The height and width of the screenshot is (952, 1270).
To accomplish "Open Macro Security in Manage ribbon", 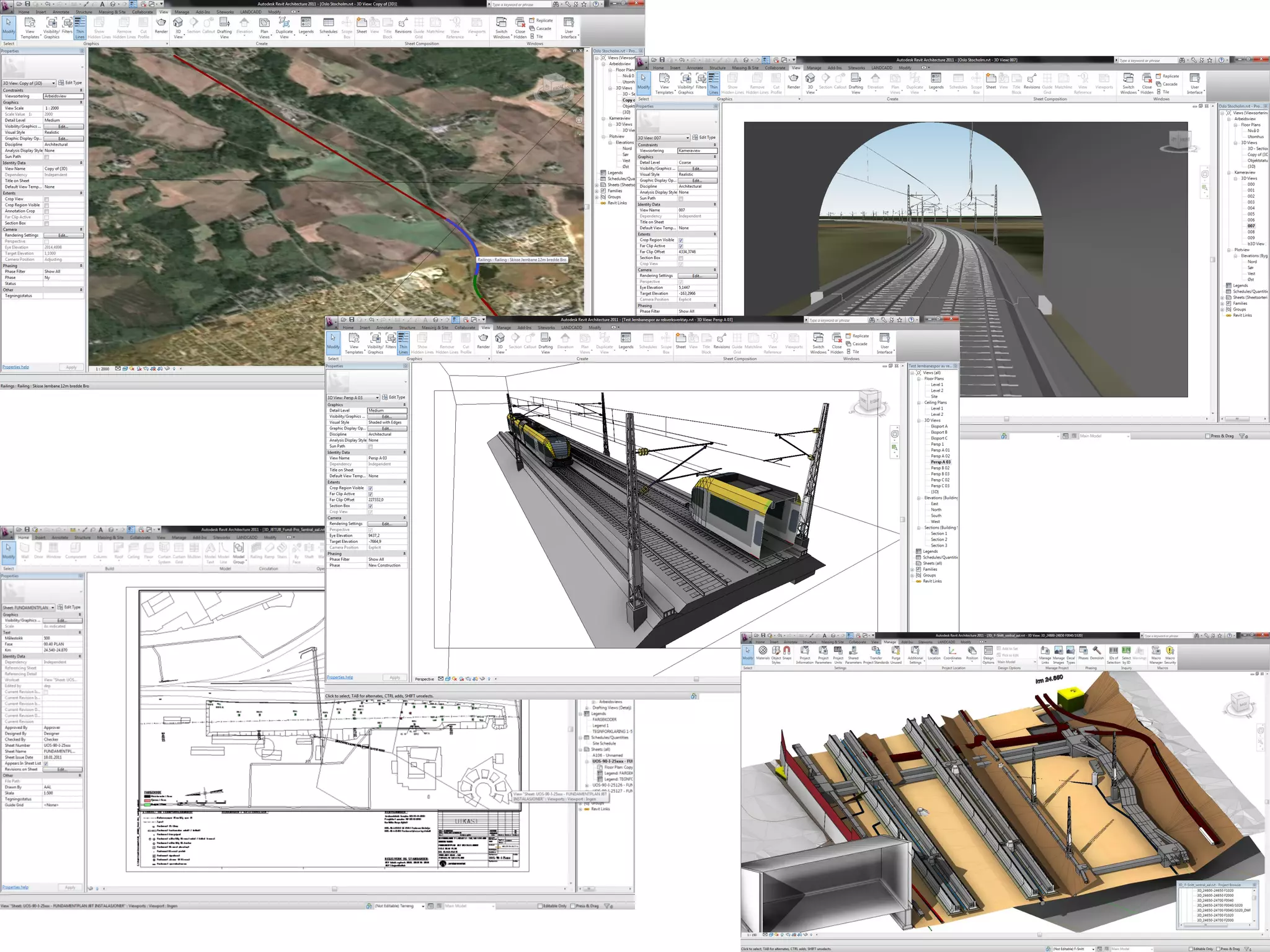I will point(1170,655).
